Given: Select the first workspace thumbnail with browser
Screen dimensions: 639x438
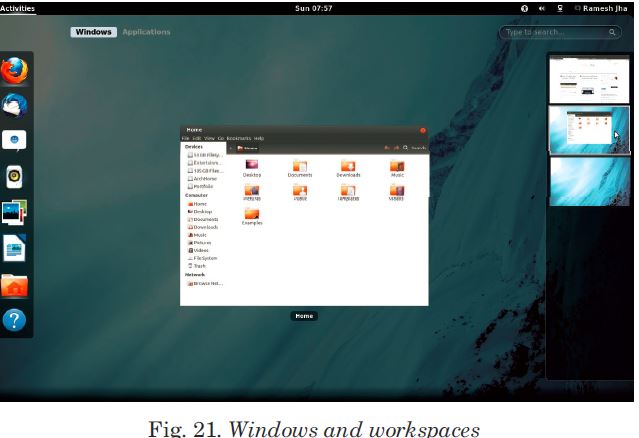Looking at the screenshot, I should pos(589,79).
